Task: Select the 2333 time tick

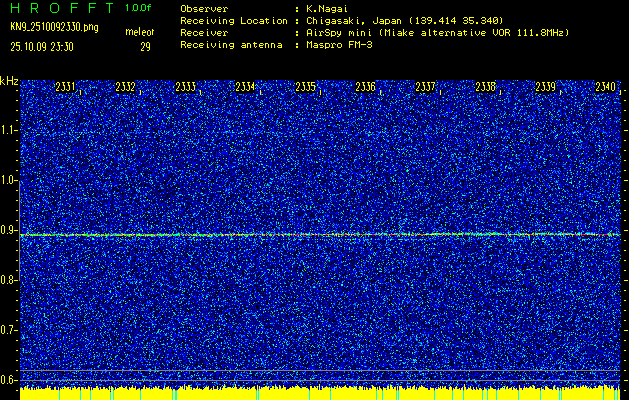Action: pos(186,87)
